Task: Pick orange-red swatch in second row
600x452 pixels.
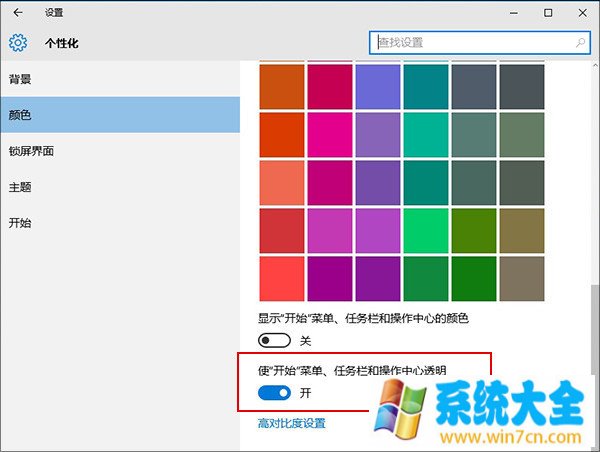Action: coord(282,135)
